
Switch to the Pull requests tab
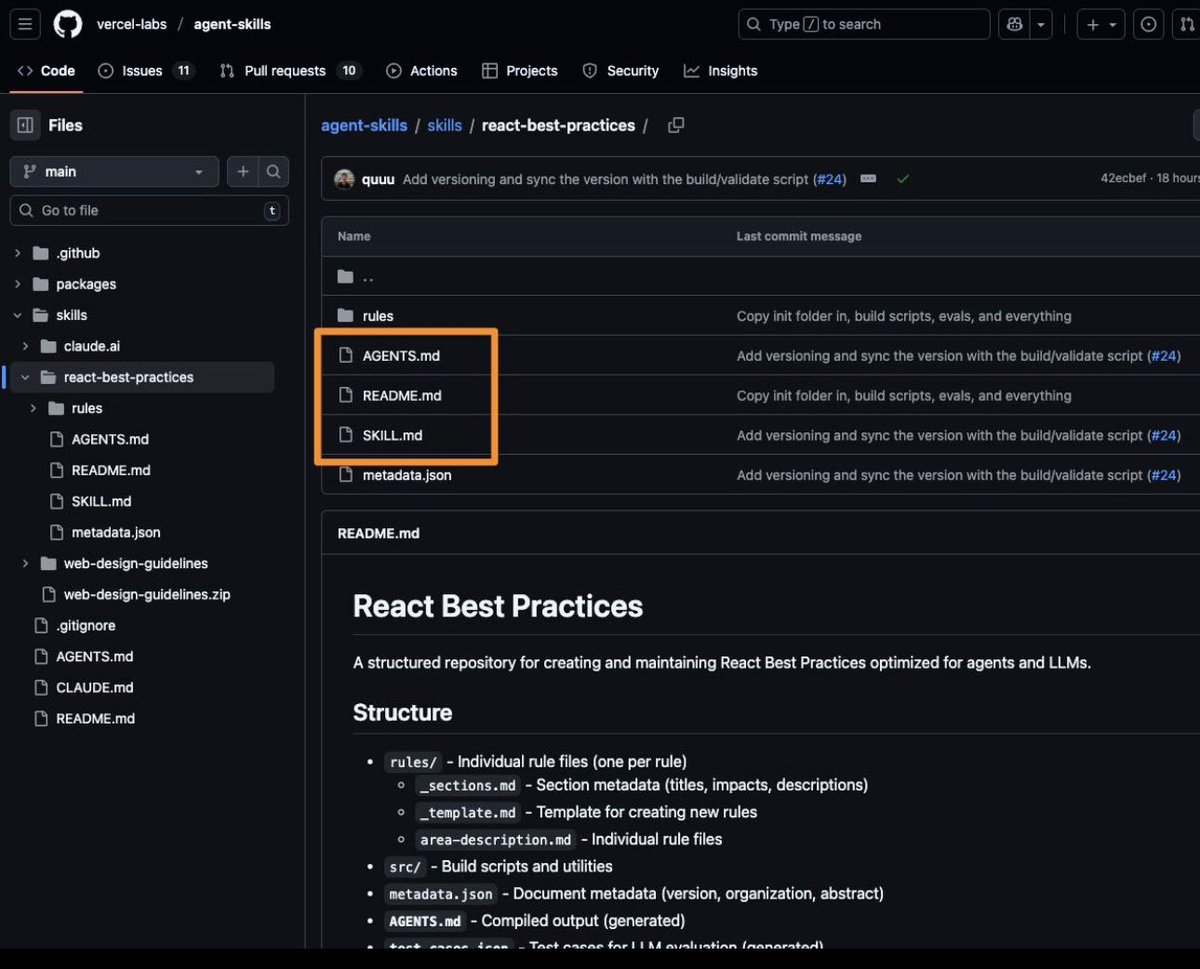290,71
